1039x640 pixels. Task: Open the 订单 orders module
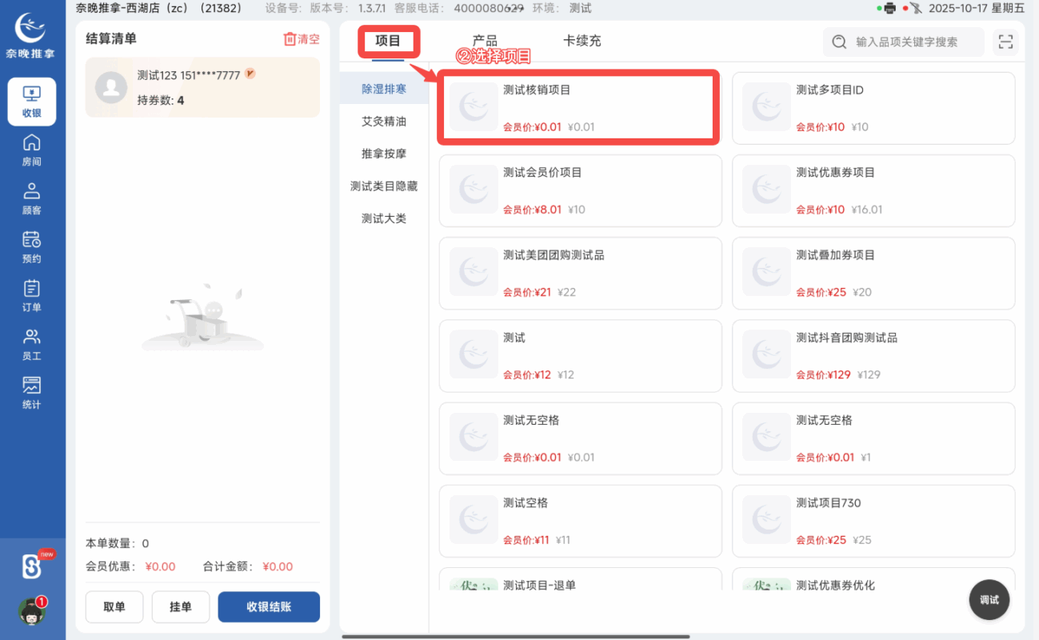(32, 294)
